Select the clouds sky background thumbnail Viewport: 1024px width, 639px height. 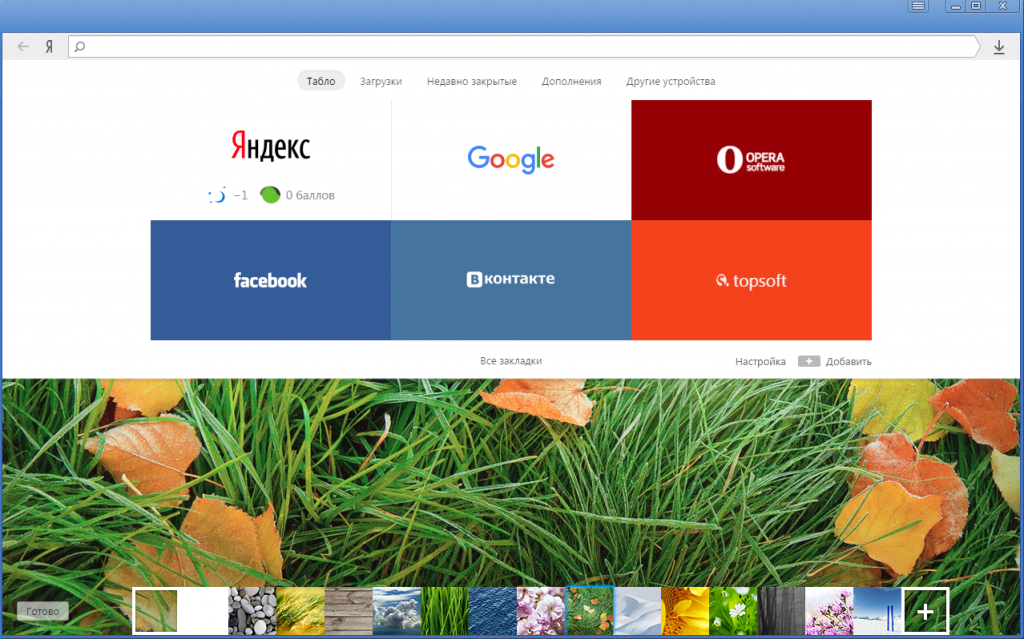(x=397, y=610)
